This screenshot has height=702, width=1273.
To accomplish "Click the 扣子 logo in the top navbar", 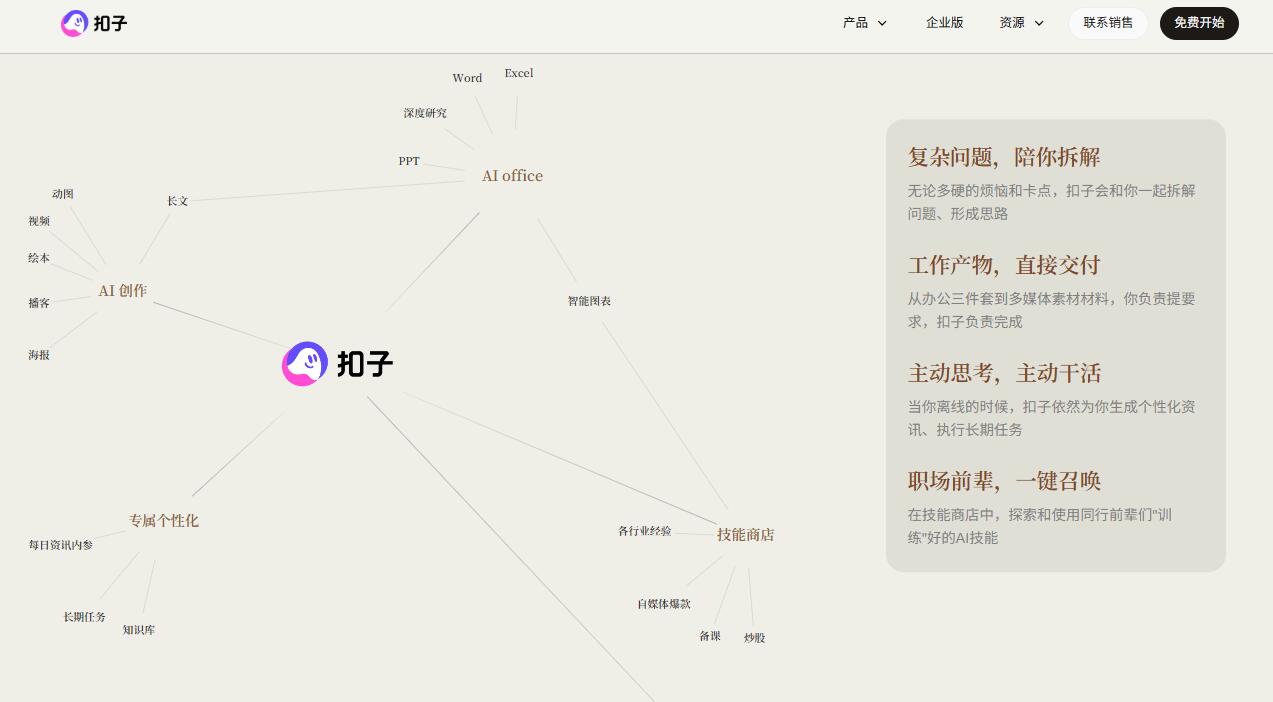I will 93,23.
